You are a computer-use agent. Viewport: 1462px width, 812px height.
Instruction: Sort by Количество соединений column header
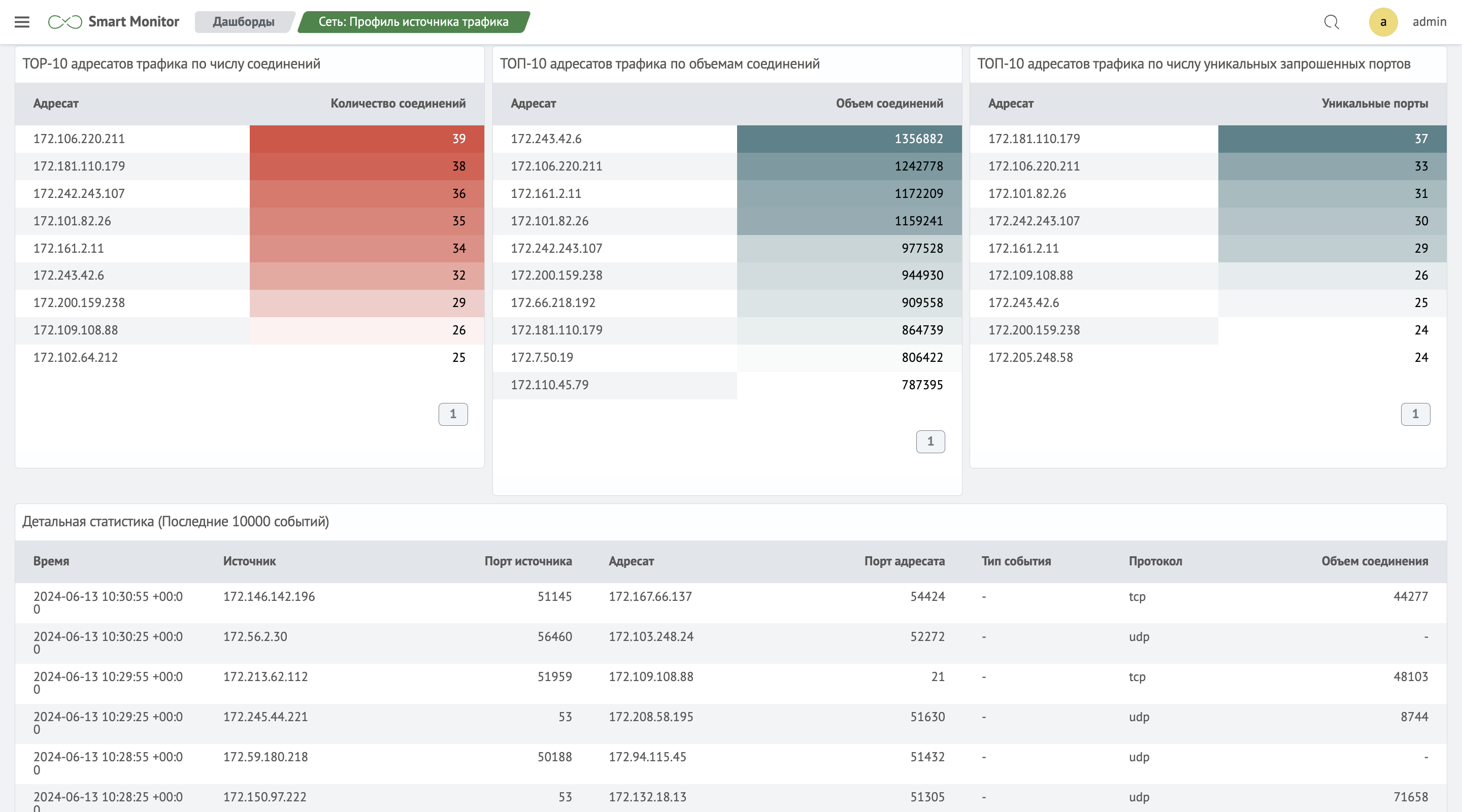pos(398,103)
